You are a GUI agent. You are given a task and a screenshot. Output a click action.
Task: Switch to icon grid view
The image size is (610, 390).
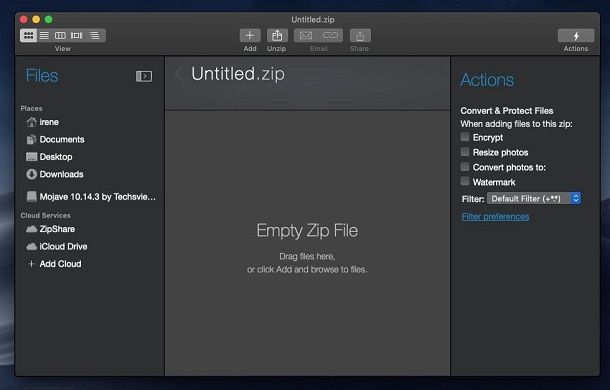[x=28, y=35]
